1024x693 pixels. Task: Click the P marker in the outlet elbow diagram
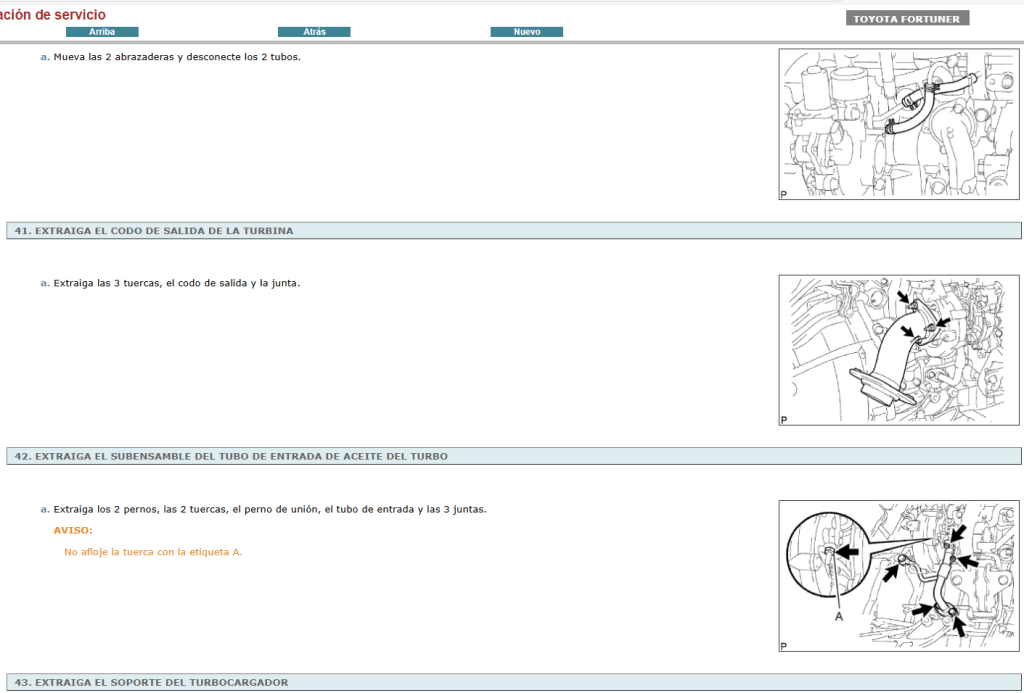[784, 420]
